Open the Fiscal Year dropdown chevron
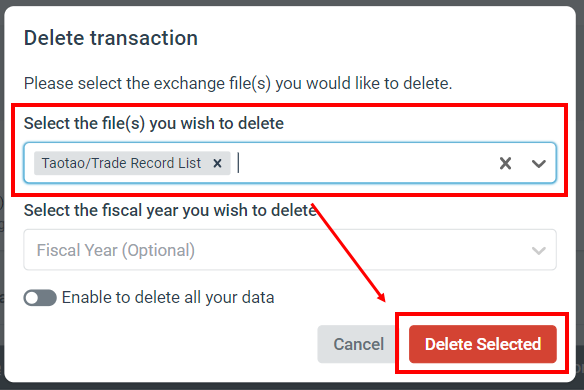 (538, 250)
